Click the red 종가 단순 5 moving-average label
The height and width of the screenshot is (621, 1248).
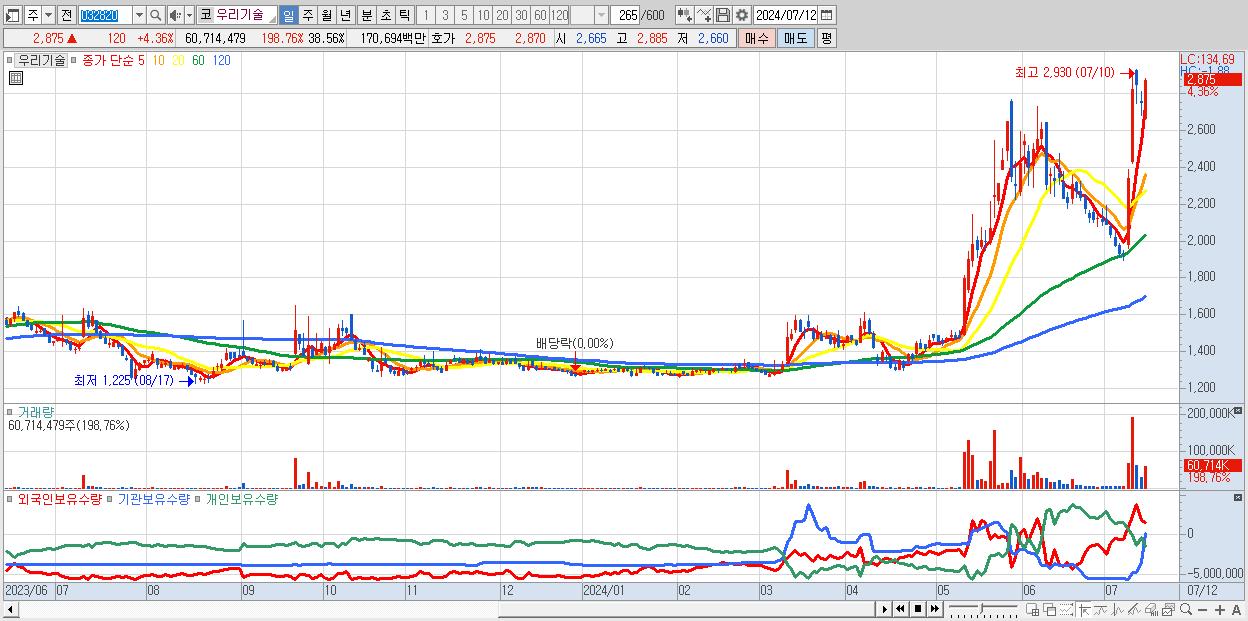(x=112, y=60)
